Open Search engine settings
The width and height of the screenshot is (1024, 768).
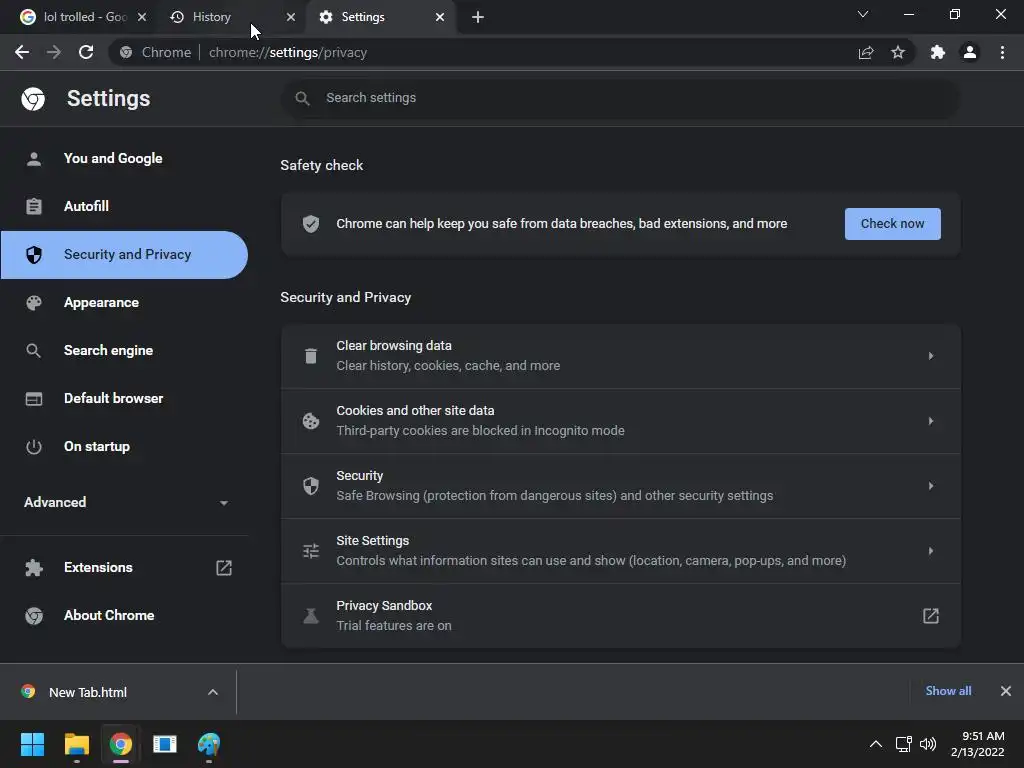[124, 351]
